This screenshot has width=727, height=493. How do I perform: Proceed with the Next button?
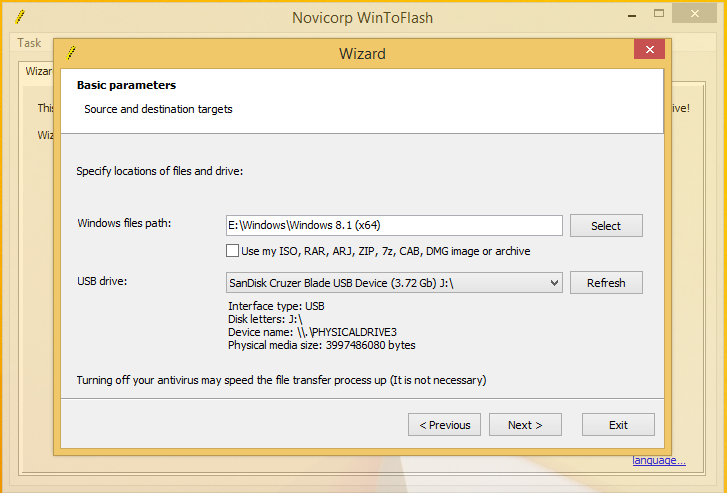pyautogui.click(x=525, y=425)
